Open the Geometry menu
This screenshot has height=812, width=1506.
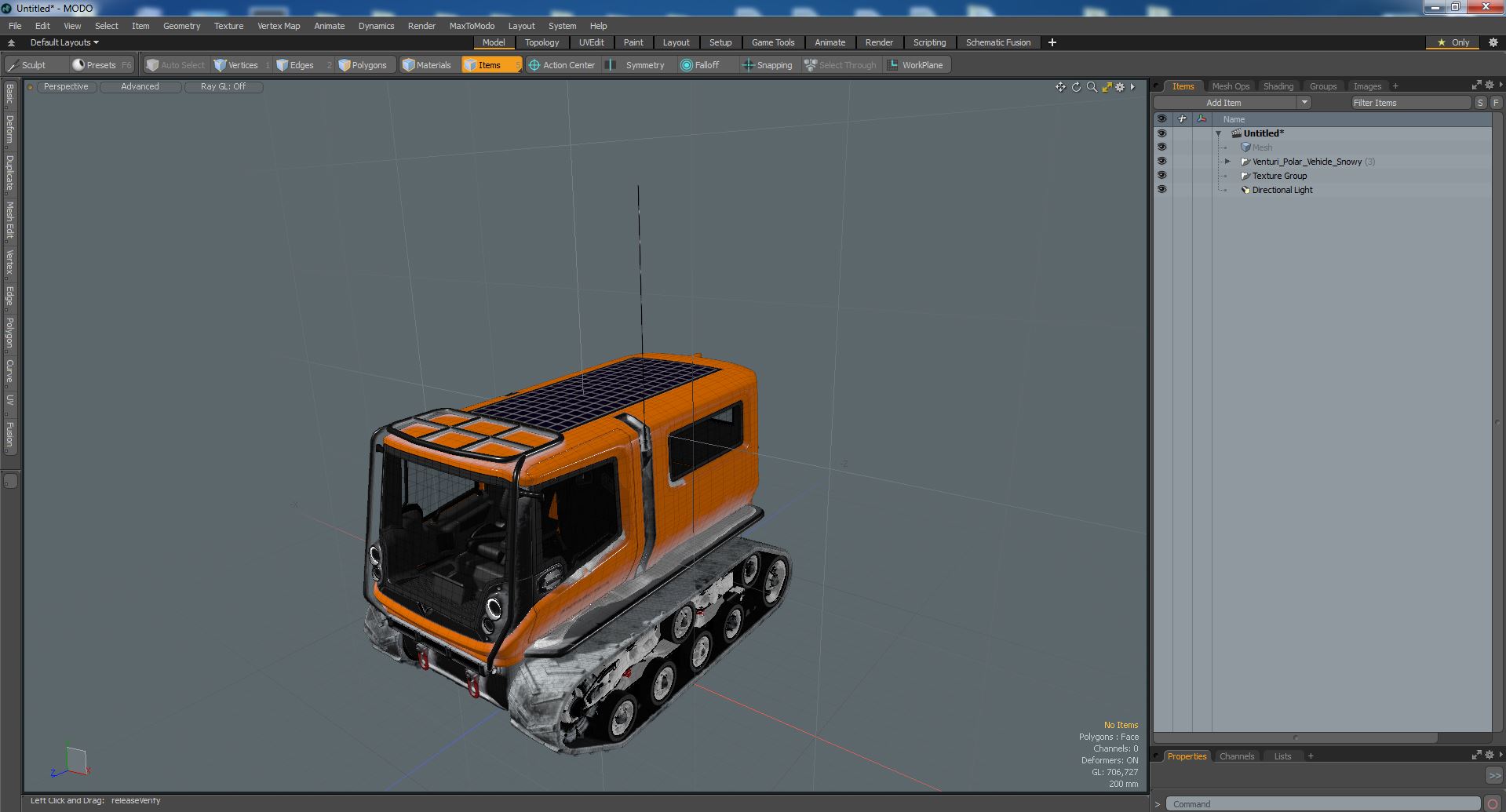click(181, 26)
